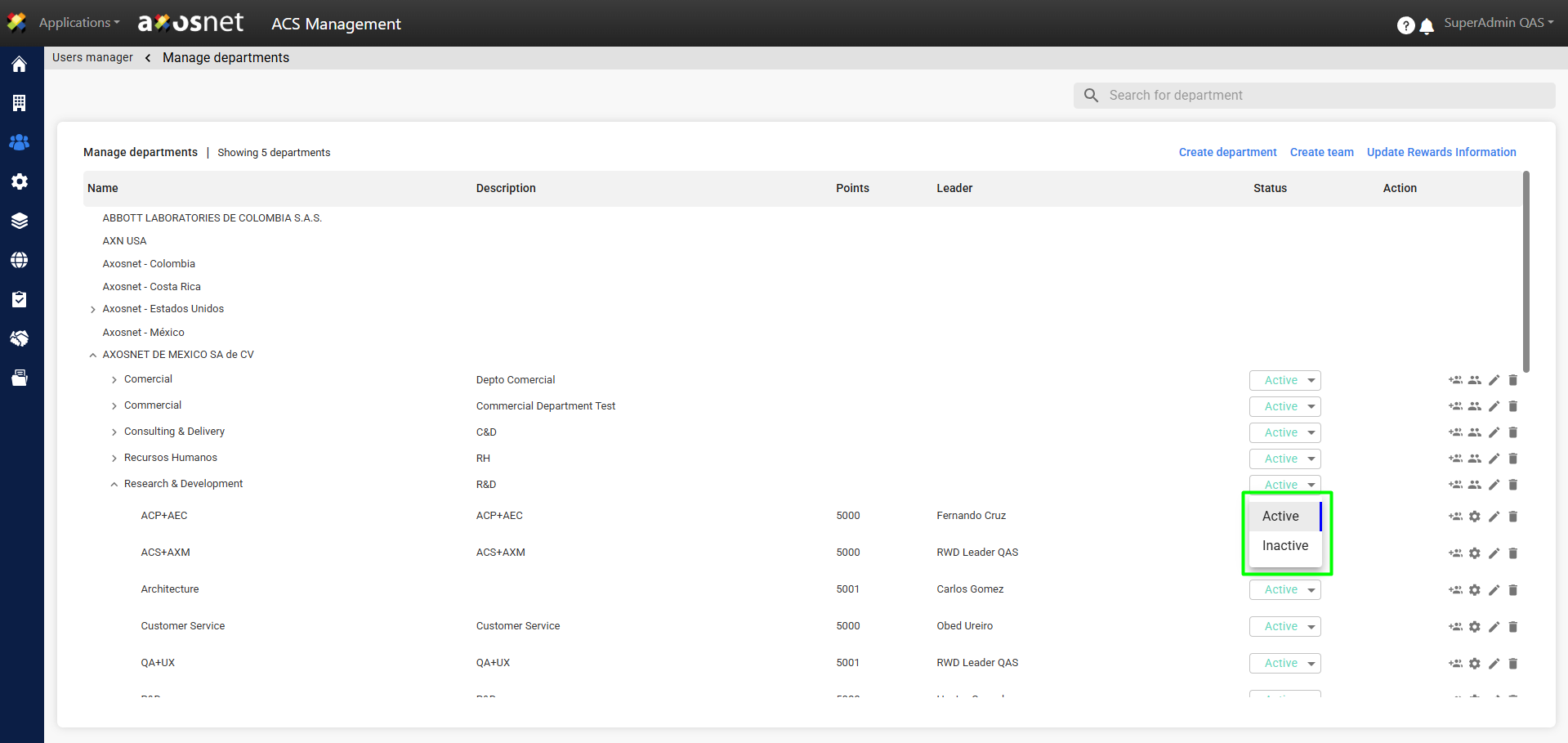Delete the Comercial department

coord(1512,380)
